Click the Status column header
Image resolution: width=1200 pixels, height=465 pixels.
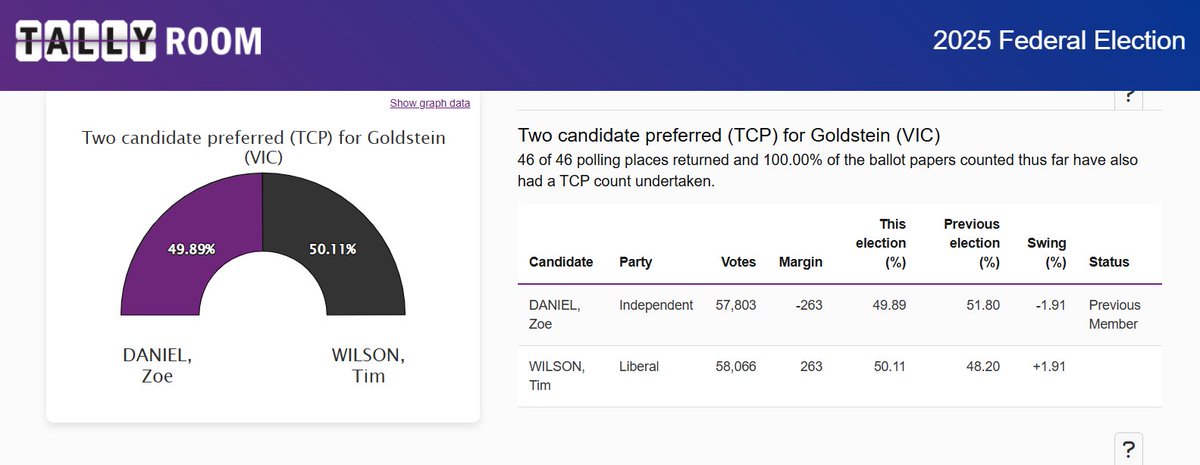pos(1109,262)
